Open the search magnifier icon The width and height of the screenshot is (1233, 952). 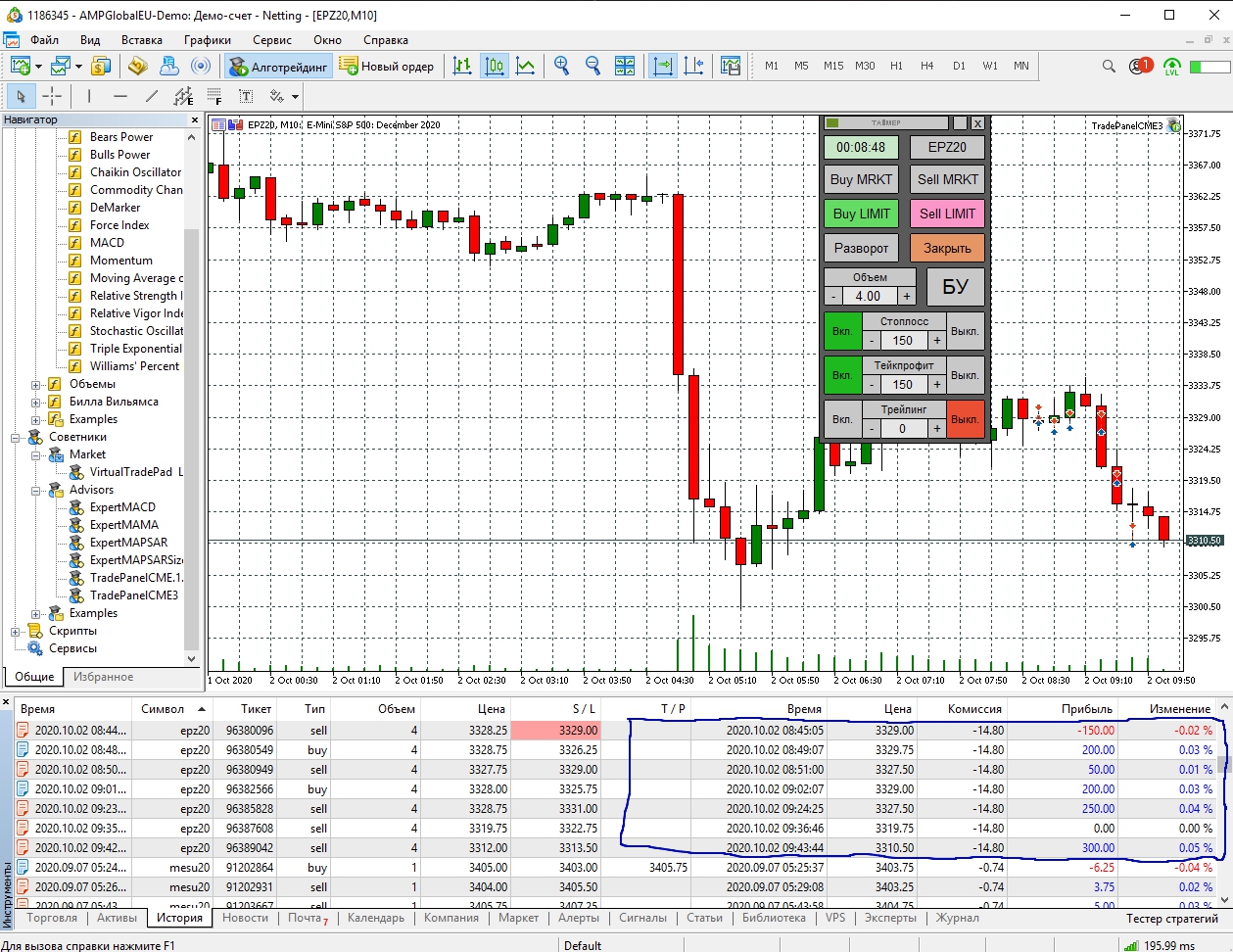[1109, 66]
